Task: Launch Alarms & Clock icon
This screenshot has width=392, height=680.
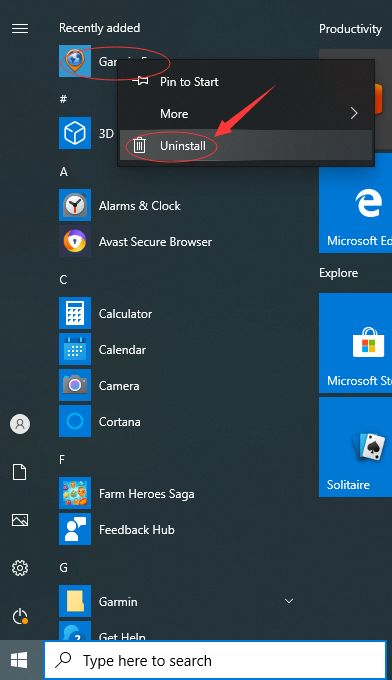Action: pos(75,205)
